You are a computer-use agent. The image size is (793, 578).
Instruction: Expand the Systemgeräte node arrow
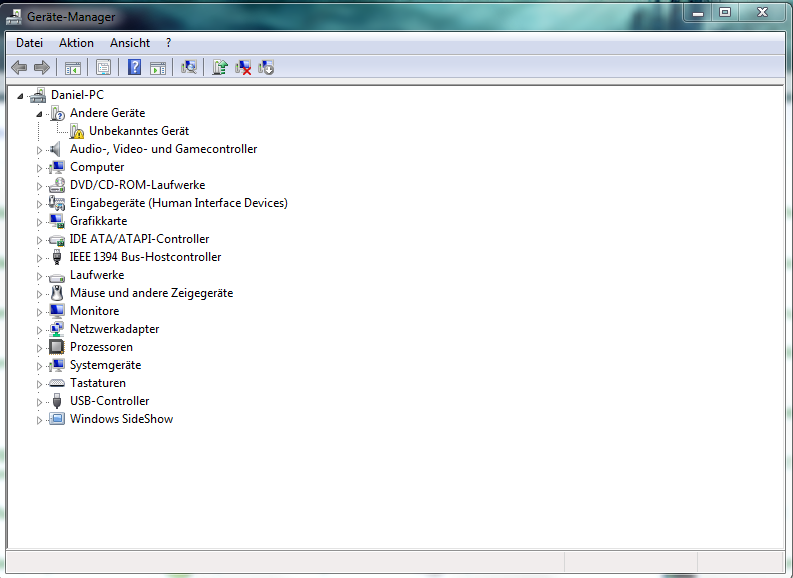39,366
